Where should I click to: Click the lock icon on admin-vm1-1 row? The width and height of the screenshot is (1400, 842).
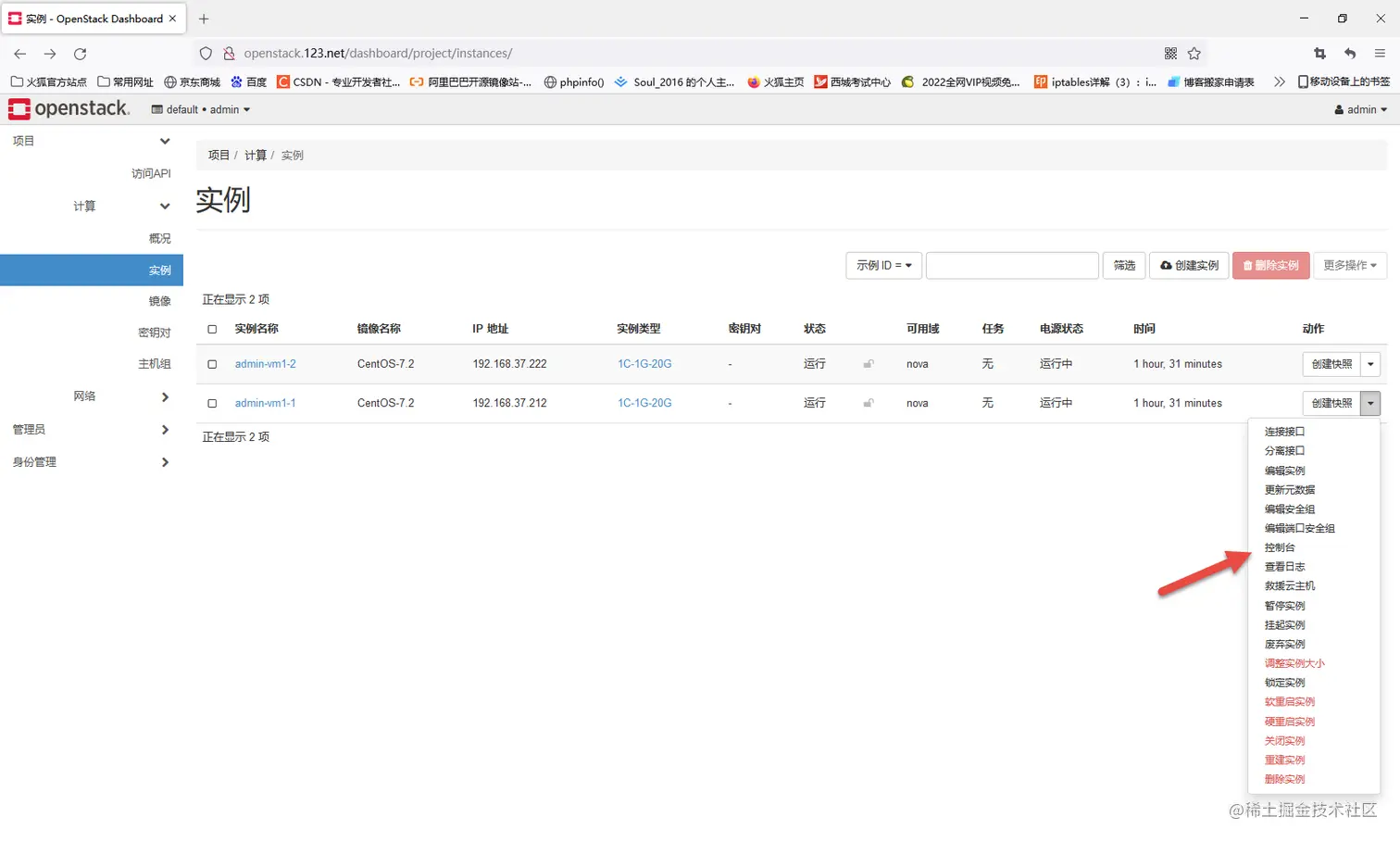[x=869, y=403]
